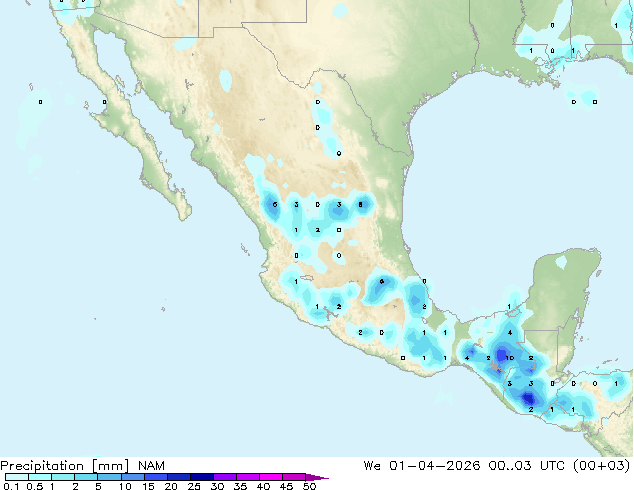The image size is (634, 490).
Task: Click the 1–2 mm legend color swatch
Action: pyautogui.click(x=63, y=477)
